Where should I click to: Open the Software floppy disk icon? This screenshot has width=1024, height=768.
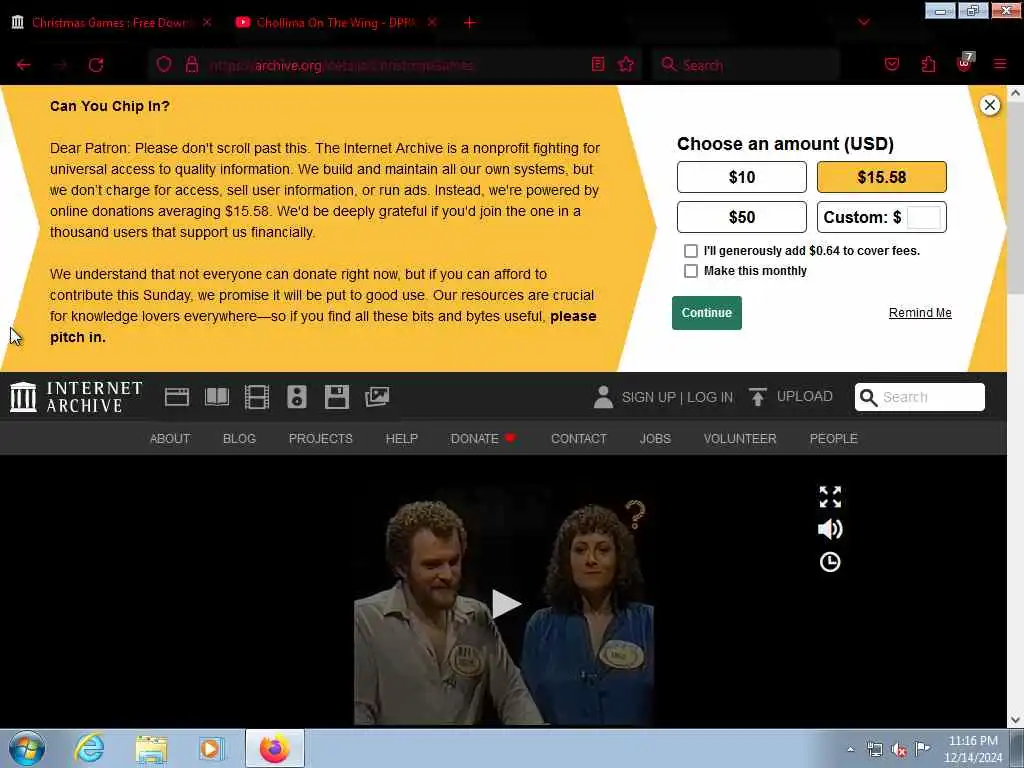[x=337, y=397]
